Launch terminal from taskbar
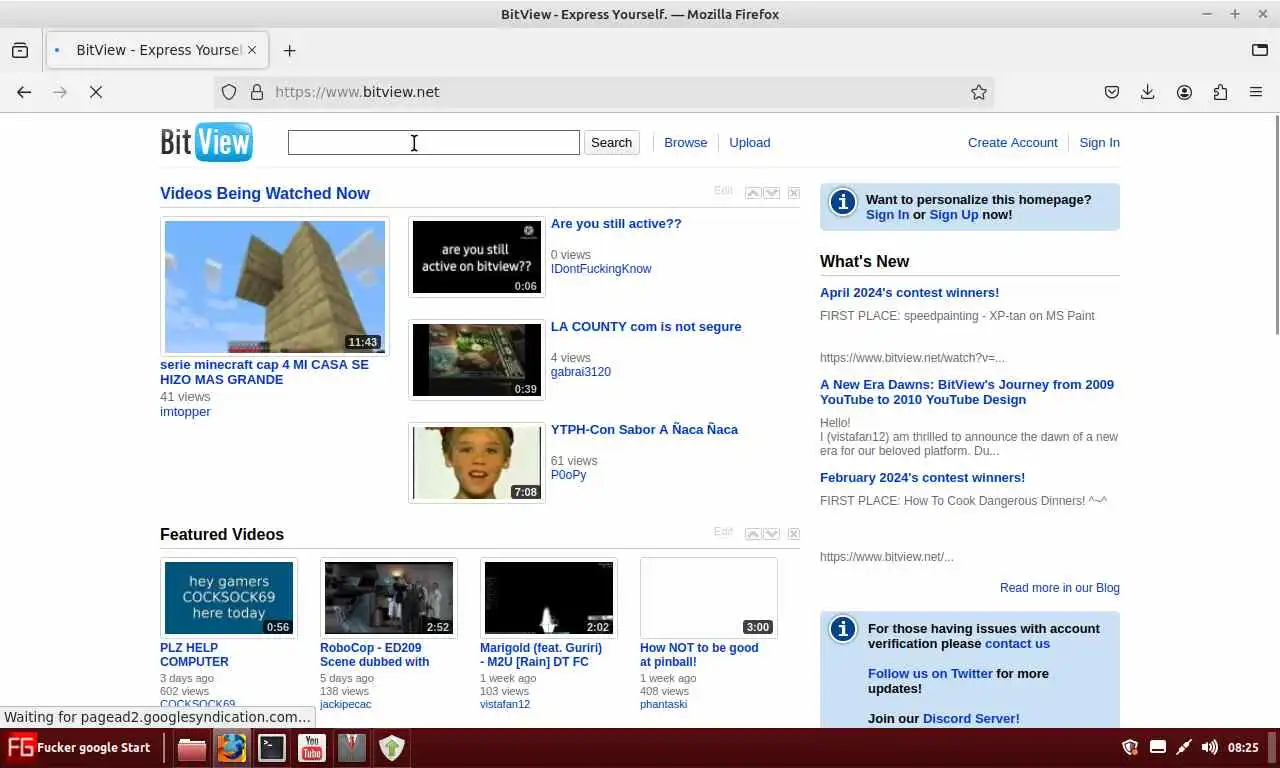The image size is (1280, 768). pyautogui.click(x=272, y=748)
